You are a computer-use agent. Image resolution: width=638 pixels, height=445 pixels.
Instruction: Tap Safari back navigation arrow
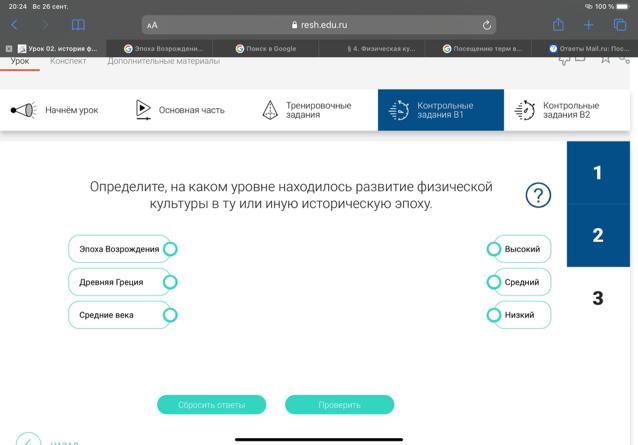[14, 25]
